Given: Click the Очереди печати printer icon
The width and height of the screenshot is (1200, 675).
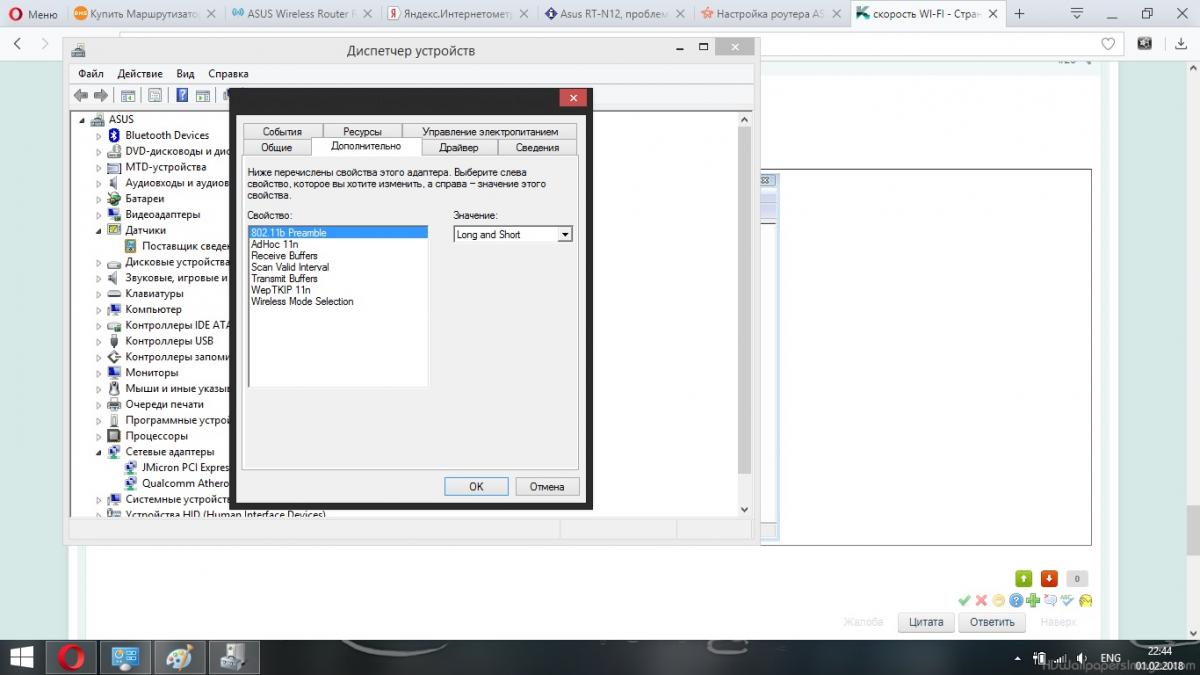Looking at the screenshot, I should (114, 404).
